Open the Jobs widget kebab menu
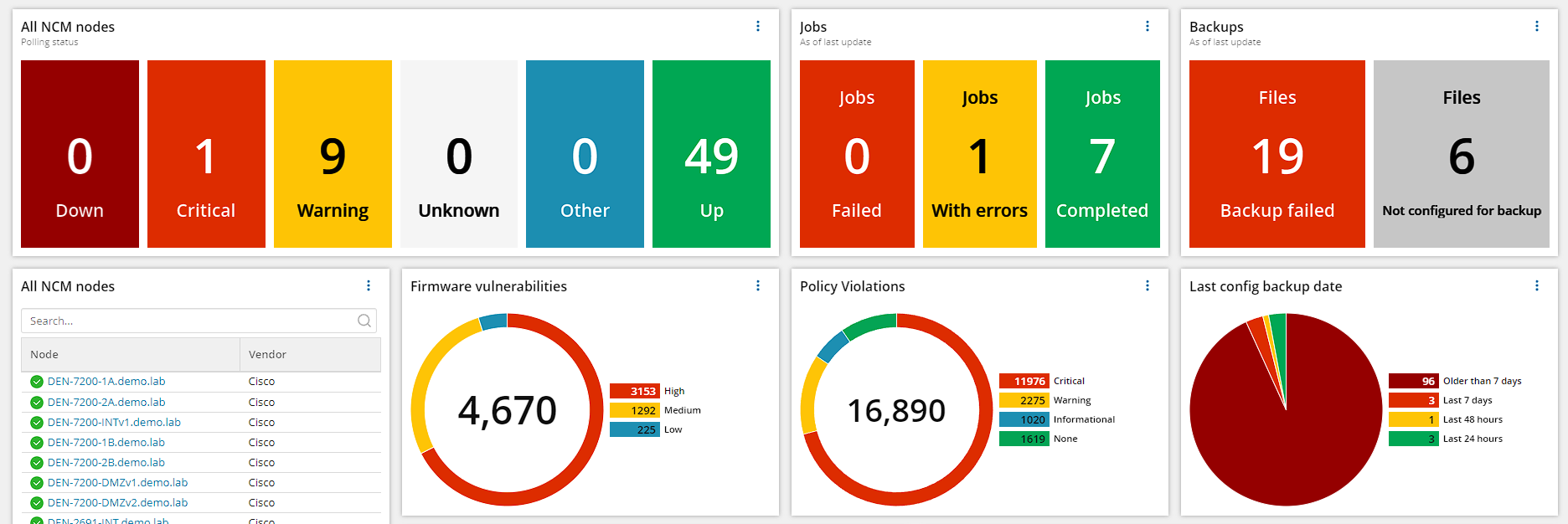1568x524 pixels. [x=1148, y=26]
